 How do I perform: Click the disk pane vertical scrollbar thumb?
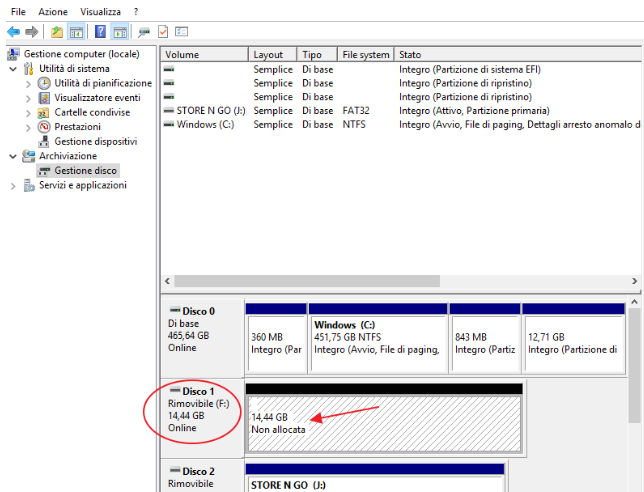(x=635, y=365)
